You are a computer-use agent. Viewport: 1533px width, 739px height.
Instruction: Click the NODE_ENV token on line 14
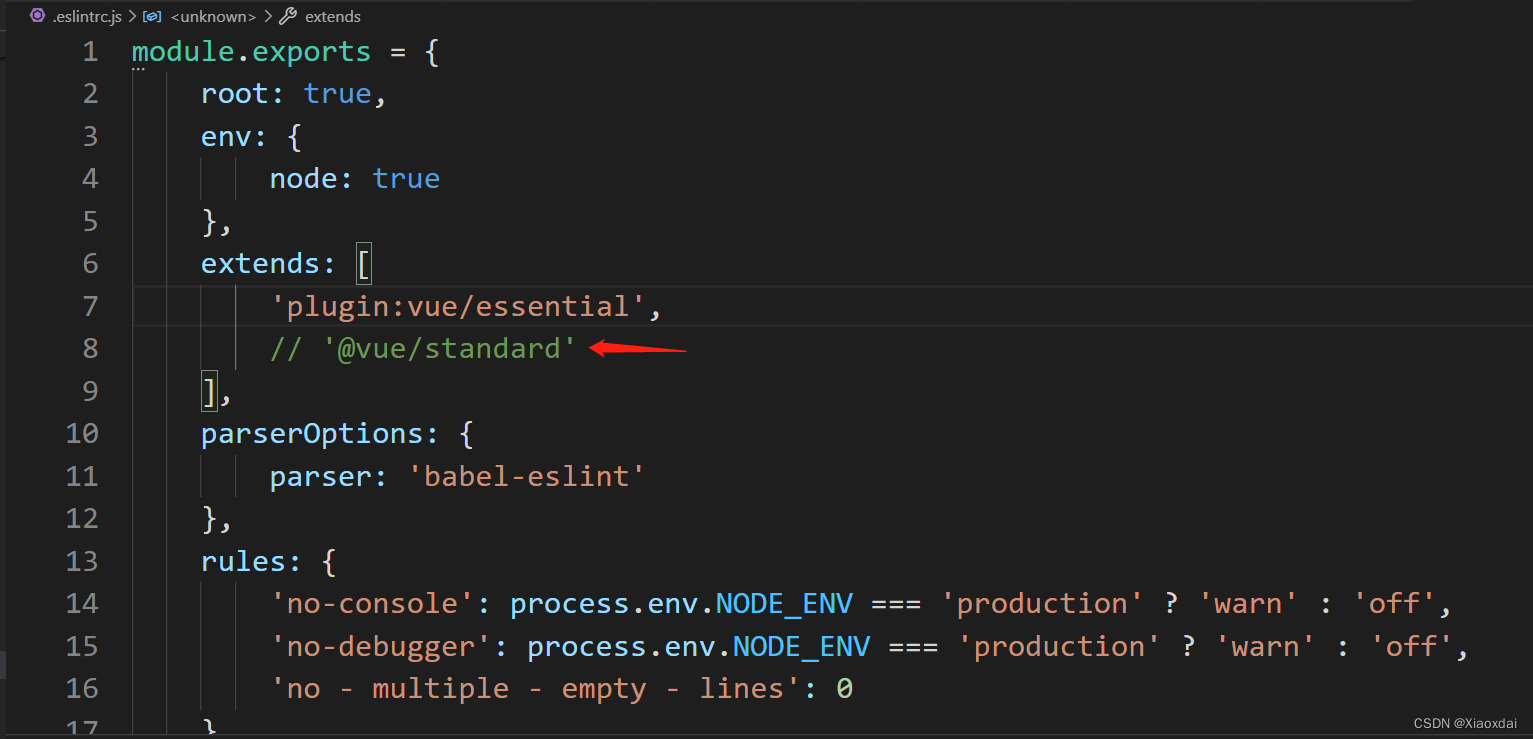(x=784, y=603)
